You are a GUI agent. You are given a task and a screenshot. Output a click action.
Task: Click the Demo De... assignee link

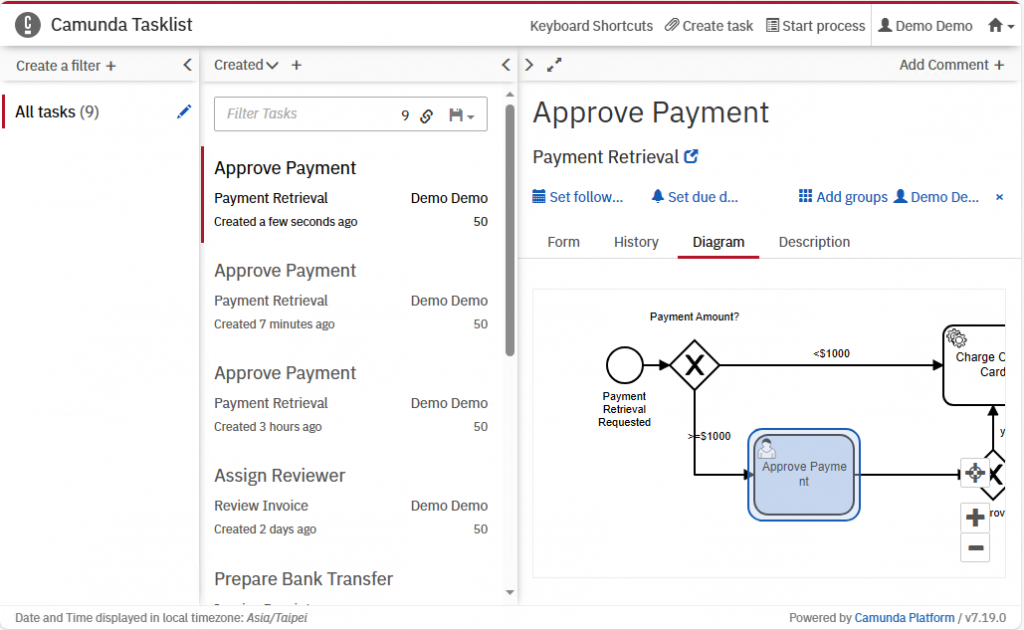point(936,197)
